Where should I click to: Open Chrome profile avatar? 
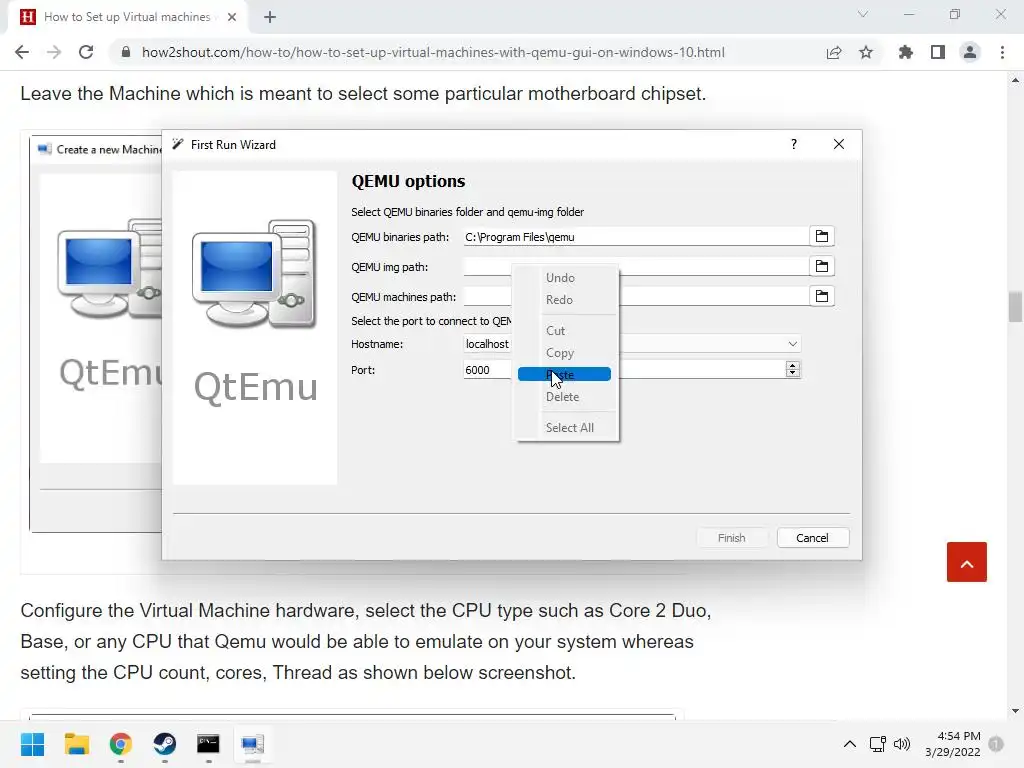pyautogui.click(x=970, y=52)
